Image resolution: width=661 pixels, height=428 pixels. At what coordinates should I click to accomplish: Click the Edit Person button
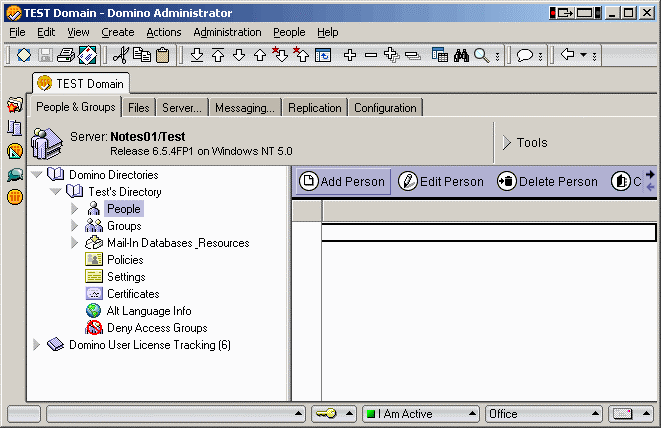tap(441, 182)
